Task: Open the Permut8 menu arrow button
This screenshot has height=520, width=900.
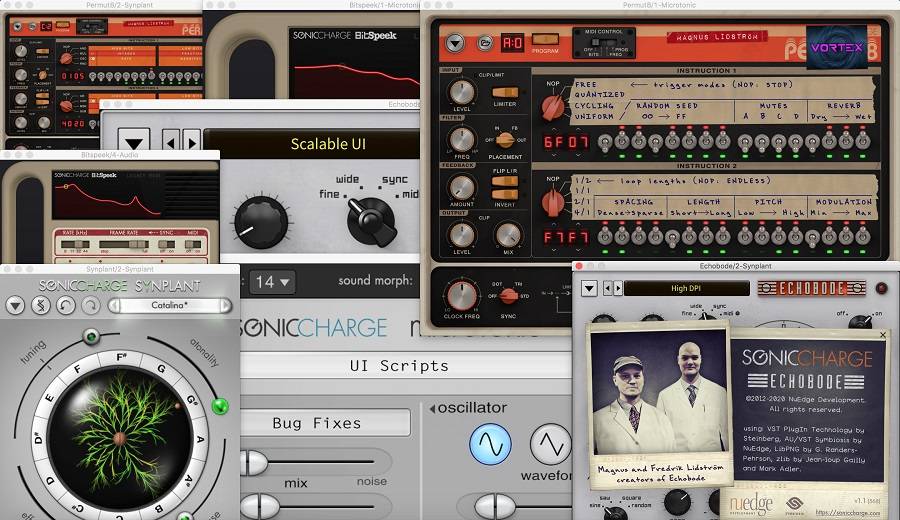Action: pos(455,43)
